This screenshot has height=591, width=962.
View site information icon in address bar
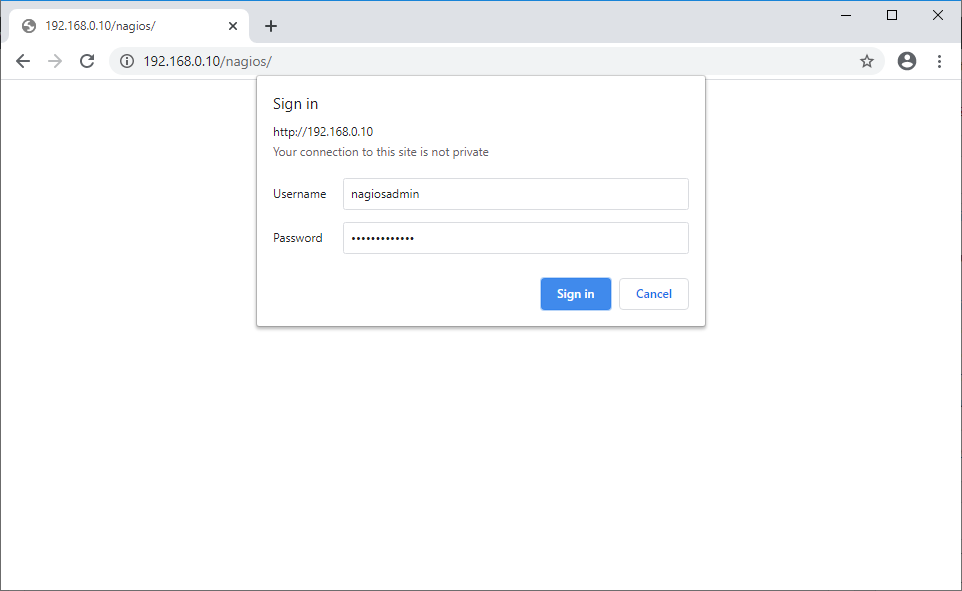click(127, 61)
